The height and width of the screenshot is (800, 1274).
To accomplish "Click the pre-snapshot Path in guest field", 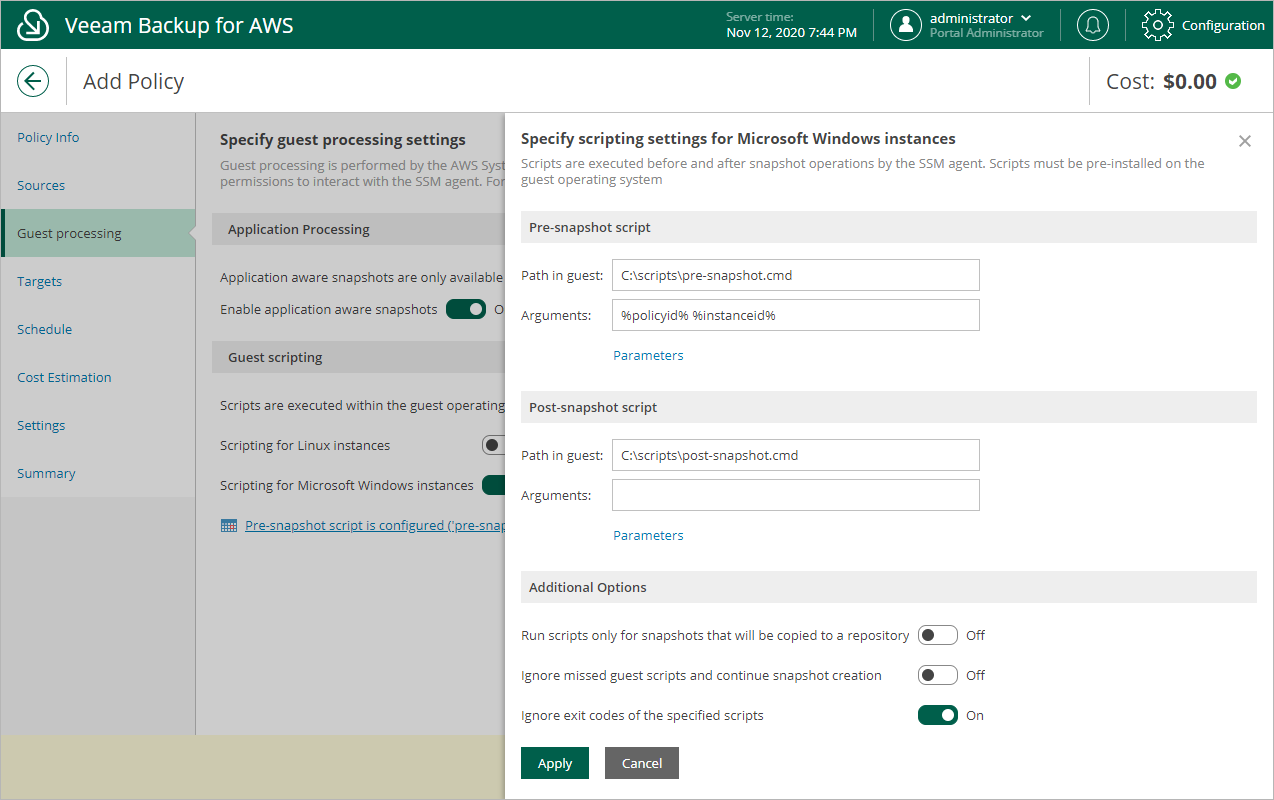I will 796,275.
